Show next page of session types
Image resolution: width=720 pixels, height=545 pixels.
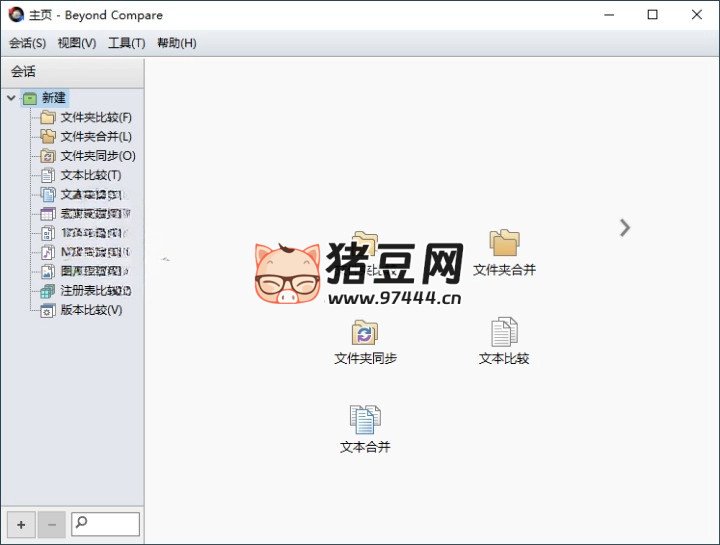tap(625, 228)
